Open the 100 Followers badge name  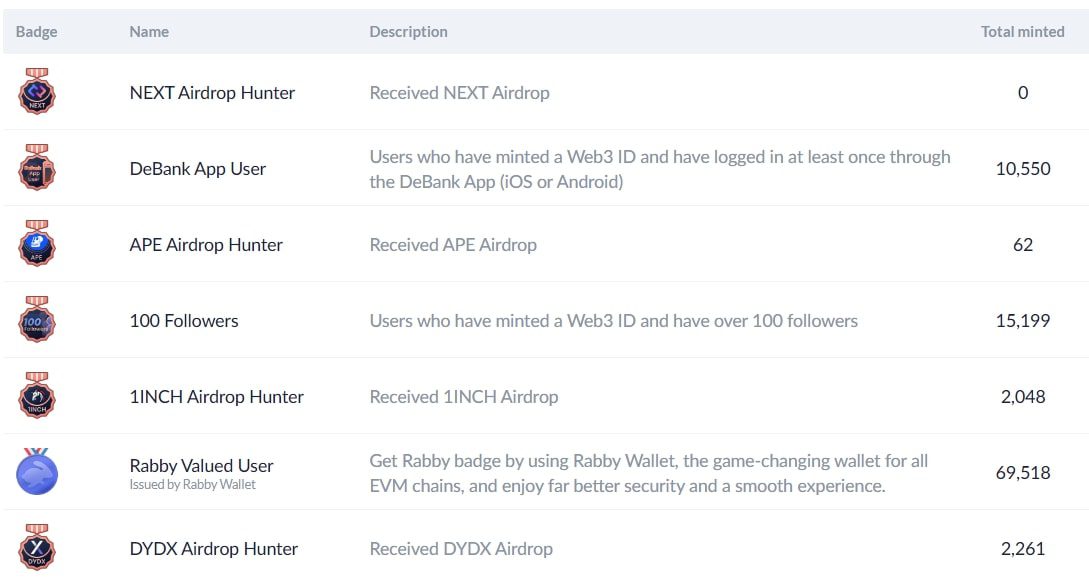tap(184, 321)
